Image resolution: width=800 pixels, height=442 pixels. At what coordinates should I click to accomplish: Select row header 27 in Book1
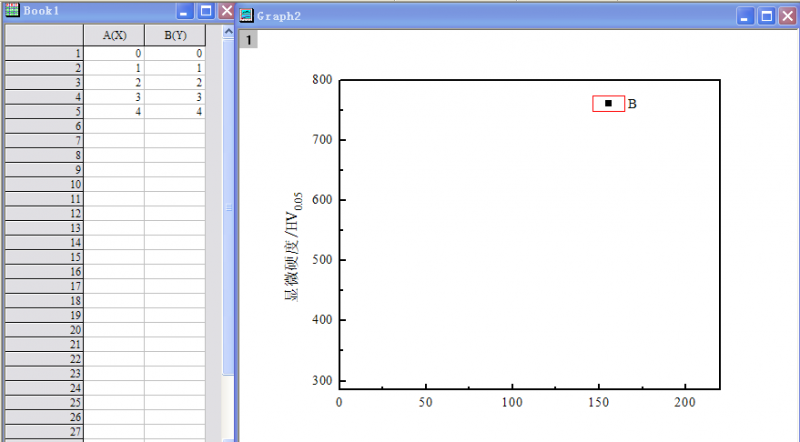pos(44,432)
